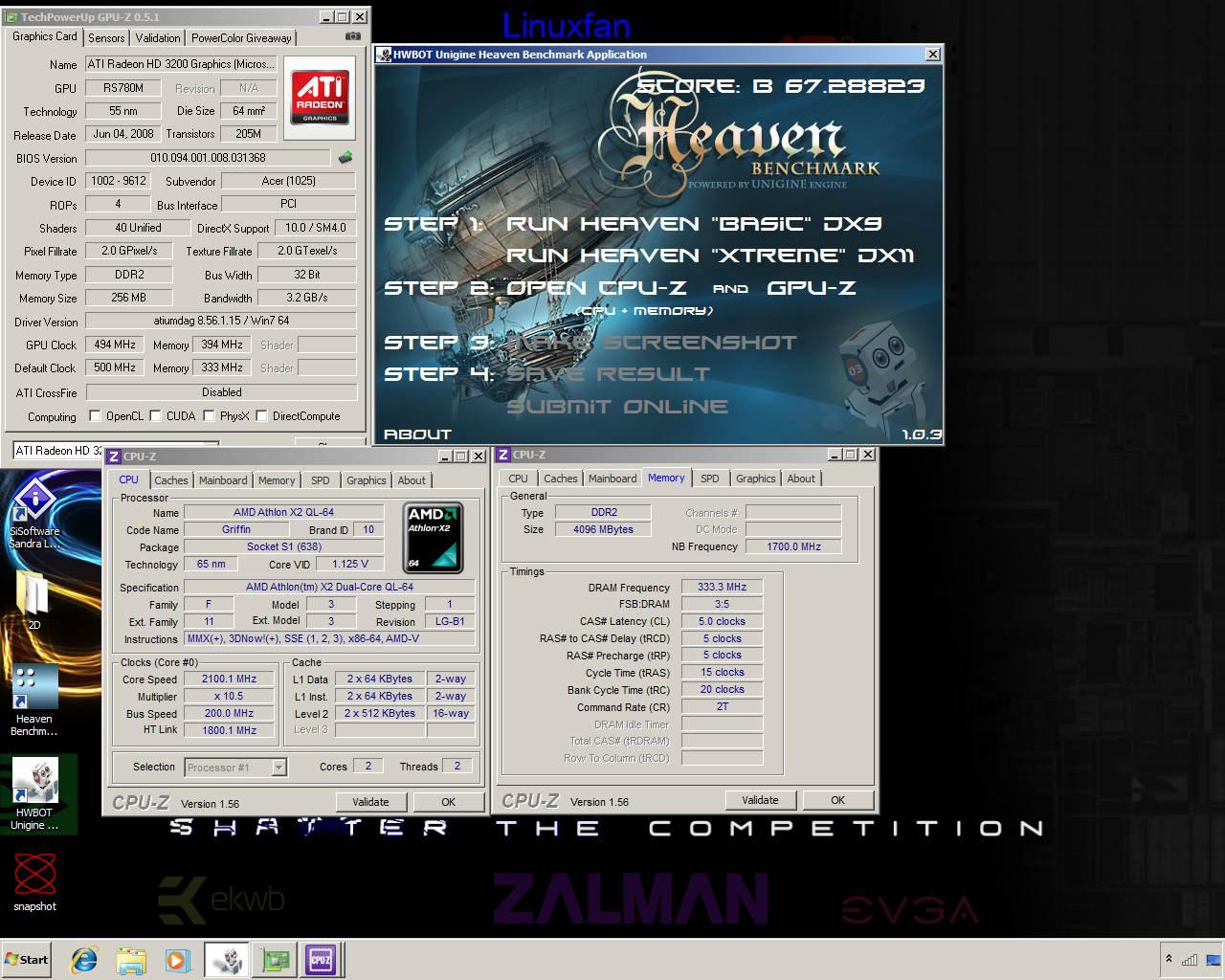Toggle the PhysX checkbox
The image size is (1225, 980).
pyautogui.click(x=208, y=416)
